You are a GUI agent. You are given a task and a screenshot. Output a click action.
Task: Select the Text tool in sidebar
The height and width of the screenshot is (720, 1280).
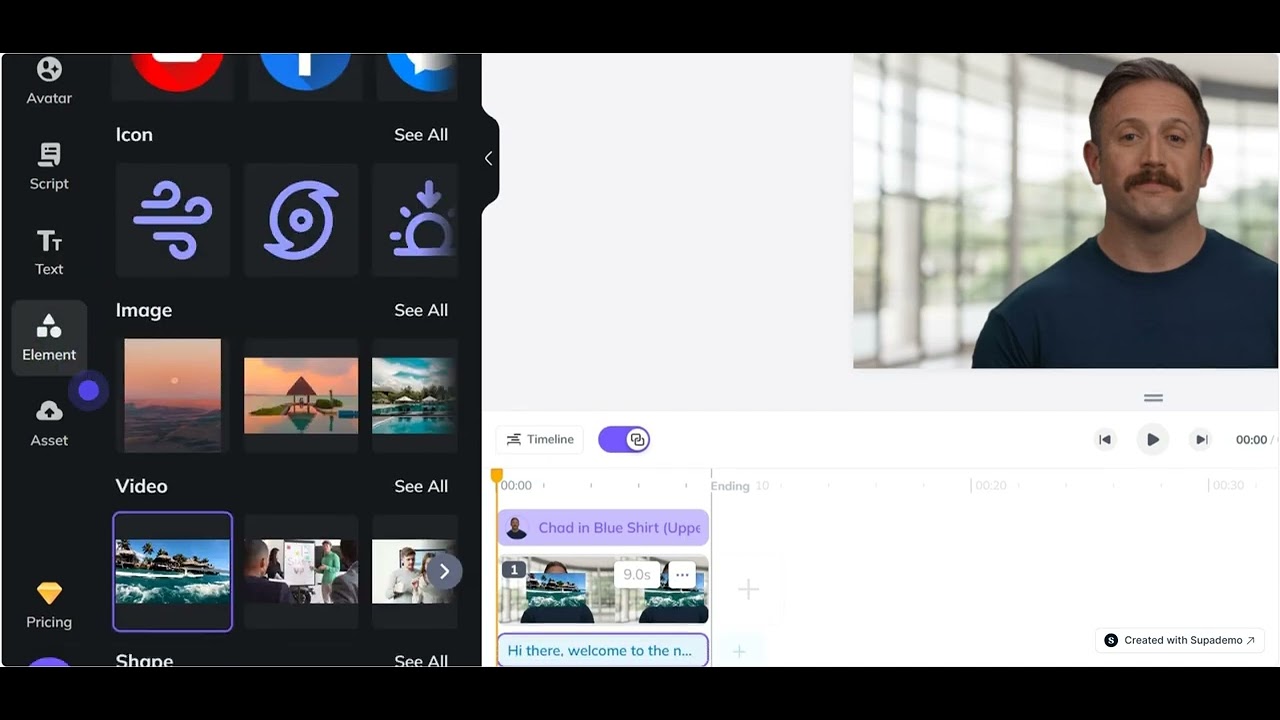(49, 252)
